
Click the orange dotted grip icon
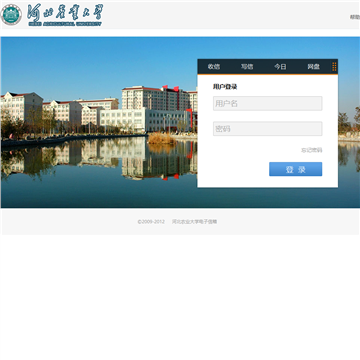coord(334,67)
